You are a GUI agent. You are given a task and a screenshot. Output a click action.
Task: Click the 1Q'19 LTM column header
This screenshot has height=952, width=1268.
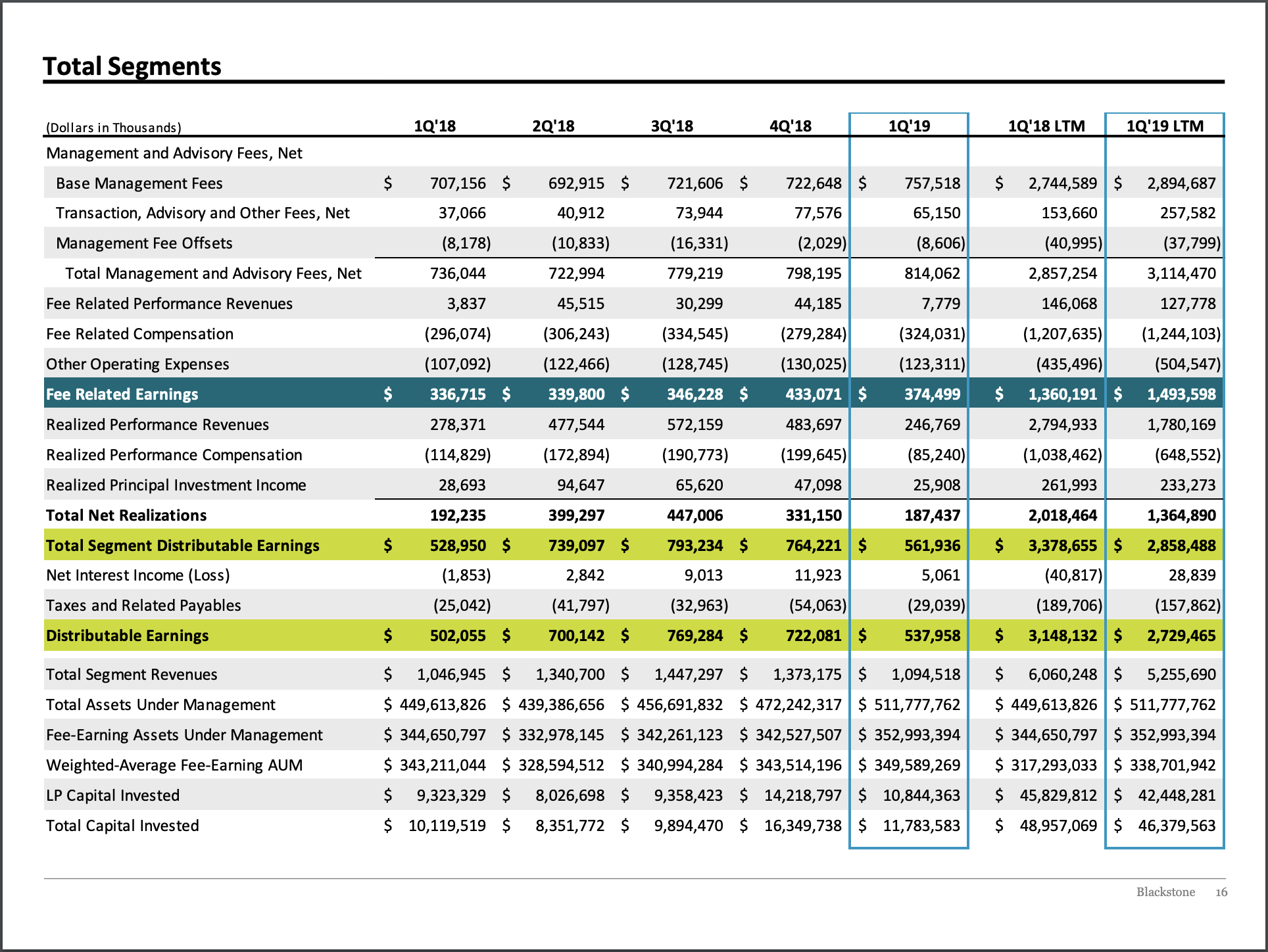point(1165,126)
